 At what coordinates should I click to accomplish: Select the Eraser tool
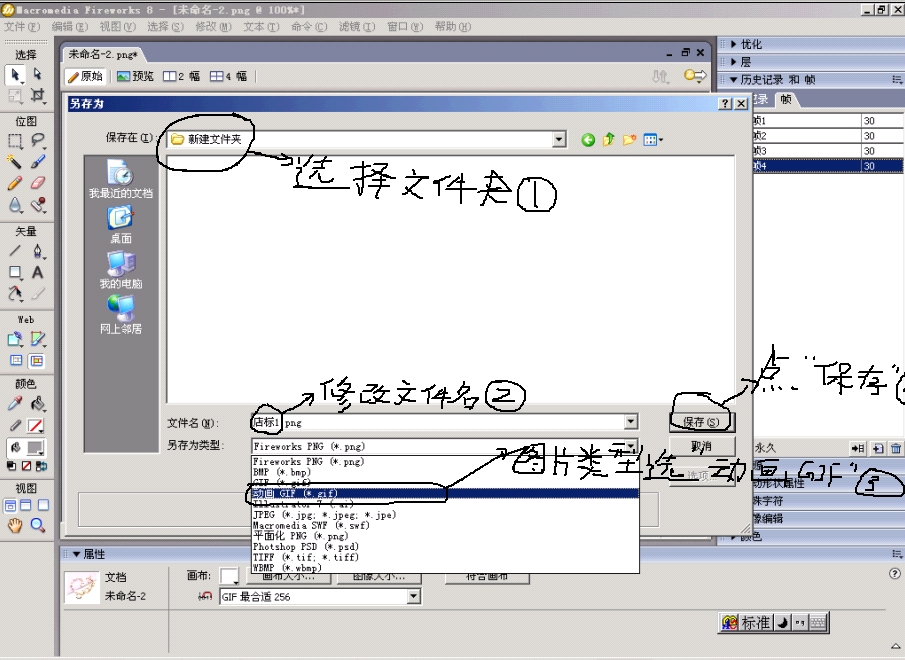tap(38, 183)
